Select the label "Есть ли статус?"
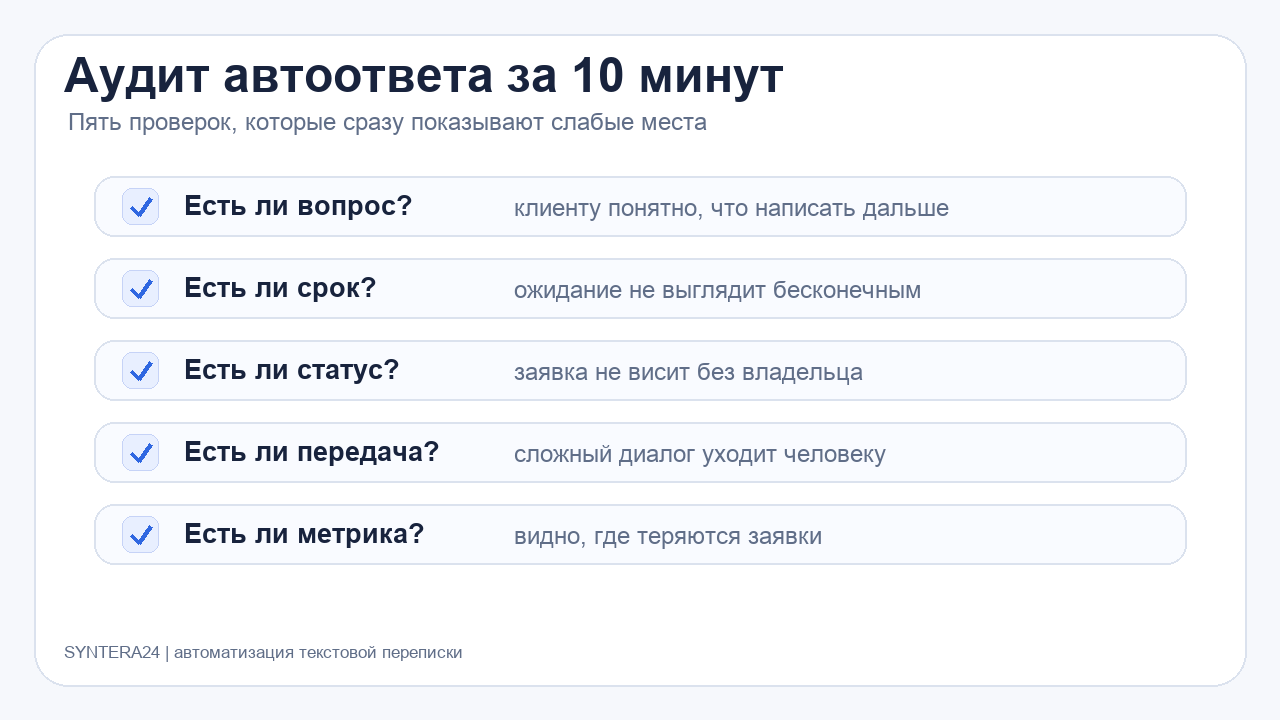 click(x=292, y=370)
